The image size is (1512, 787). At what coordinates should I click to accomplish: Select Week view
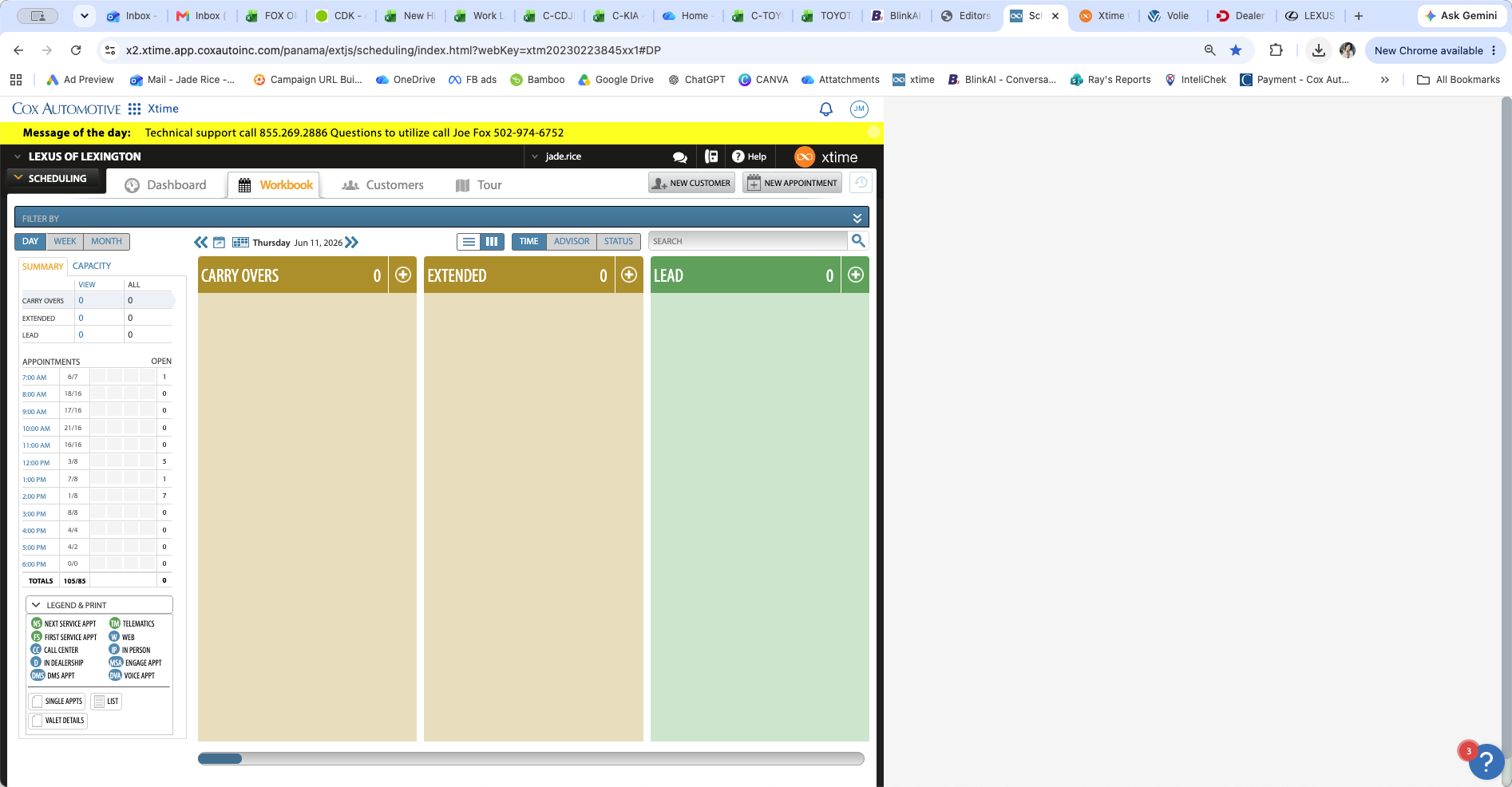[65, 241]
